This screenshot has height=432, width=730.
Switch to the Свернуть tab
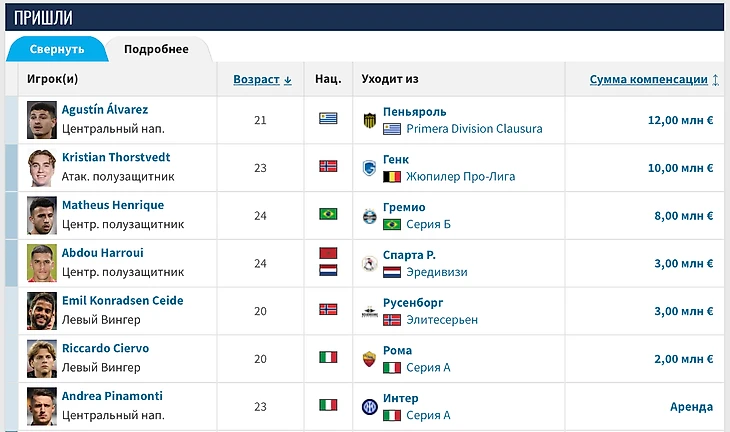[x=56, y=49]
